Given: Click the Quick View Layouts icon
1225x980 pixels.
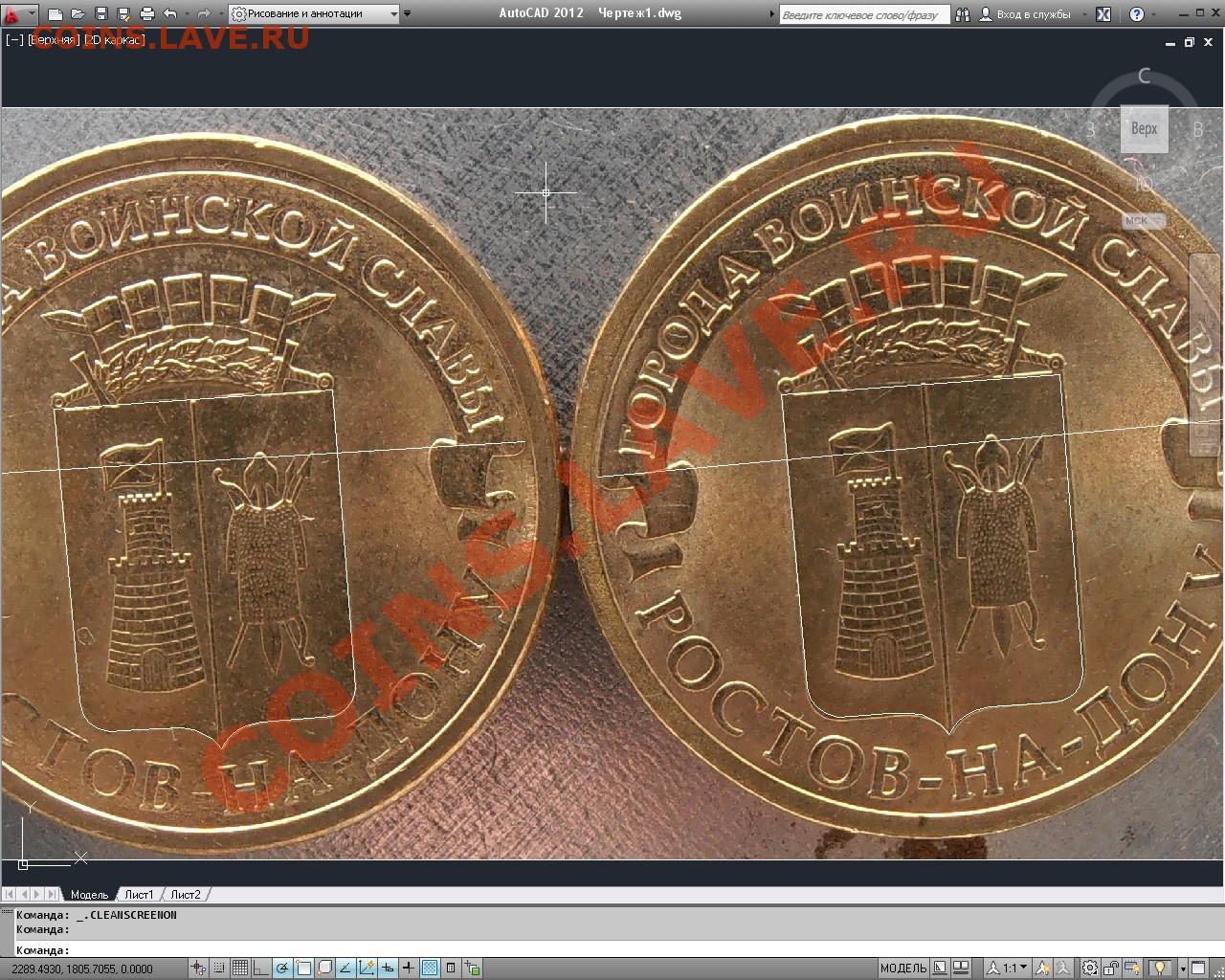Looking at the screenshot, I should click(940, 969).
